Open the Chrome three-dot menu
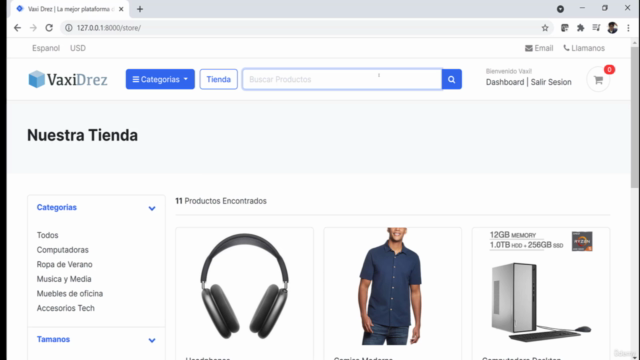Image resolution: width=640 pixels, height=360 pixels. pyautogui.click(x=628, y=28)
